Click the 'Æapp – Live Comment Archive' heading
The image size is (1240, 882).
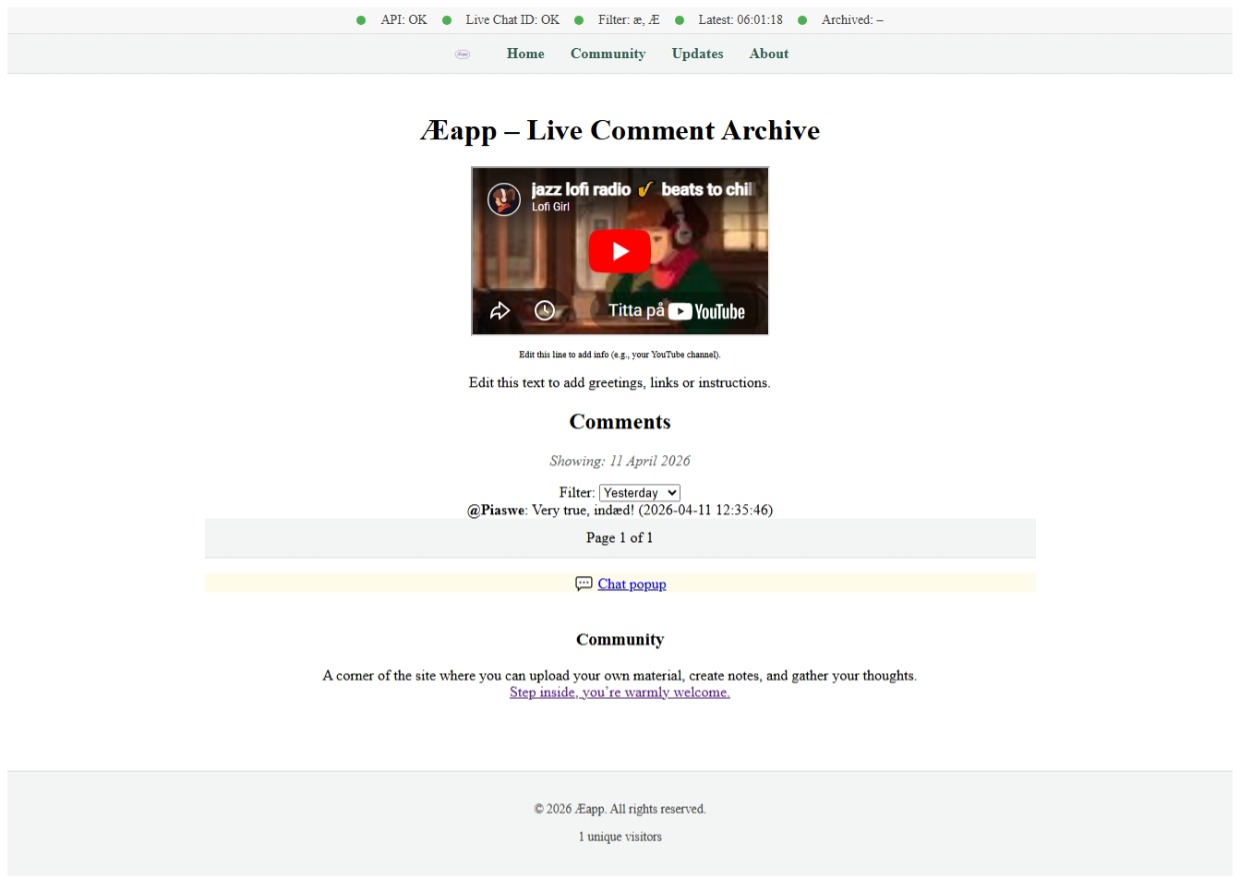[x=620, y=131]
